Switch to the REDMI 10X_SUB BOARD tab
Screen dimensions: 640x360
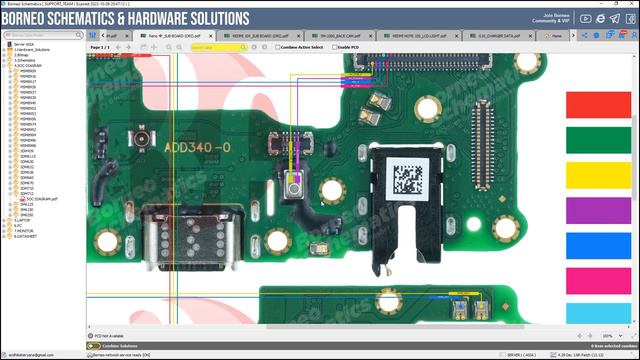260,36
